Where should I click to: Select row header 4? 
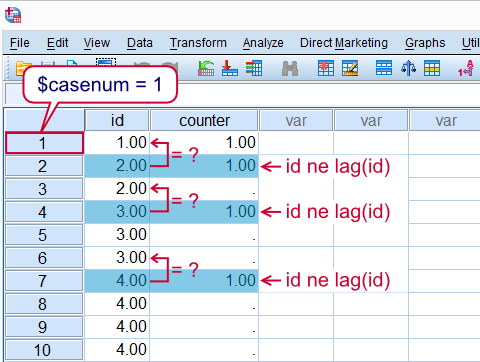44,212
